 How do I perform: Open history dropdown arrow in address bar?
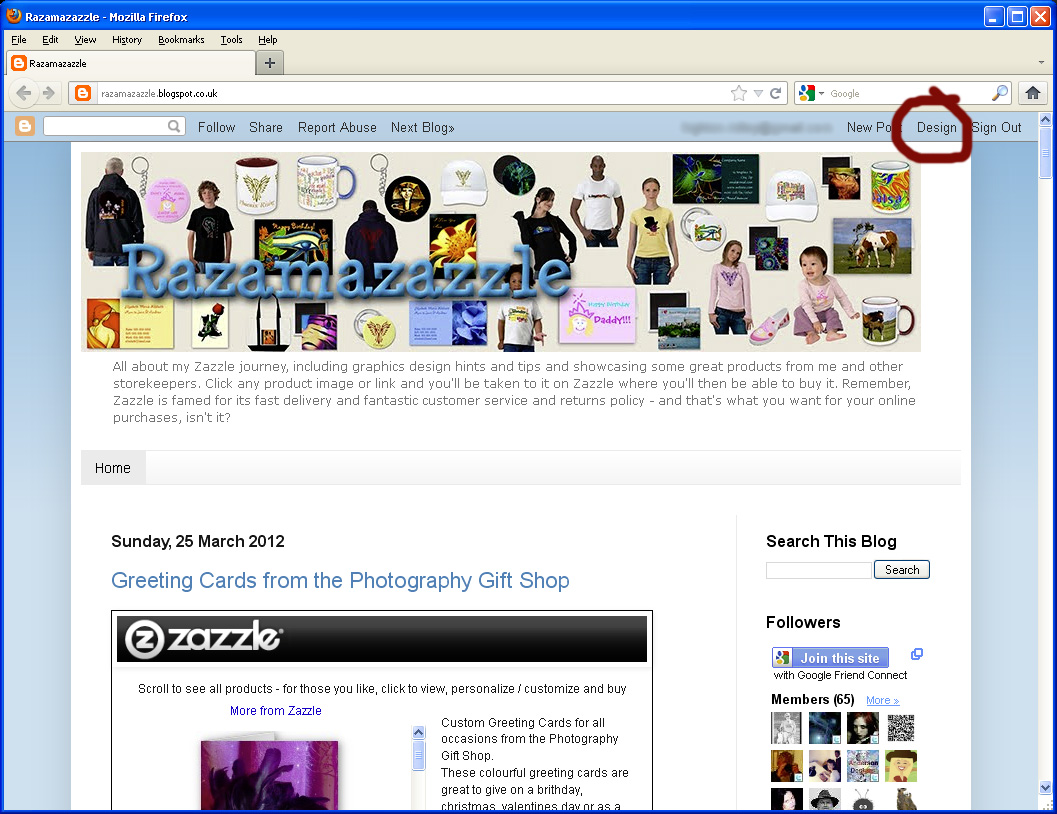758,94
